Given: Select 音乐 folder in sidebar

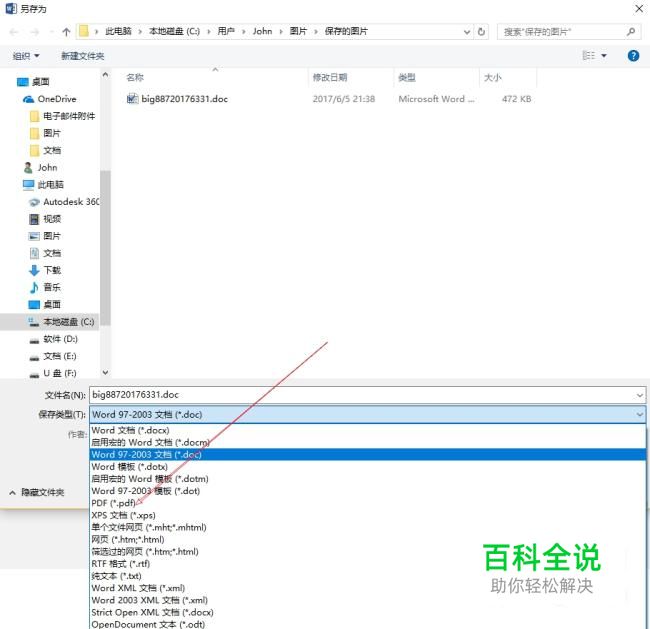Looking at the screenshot, I should tap(46, 287).
